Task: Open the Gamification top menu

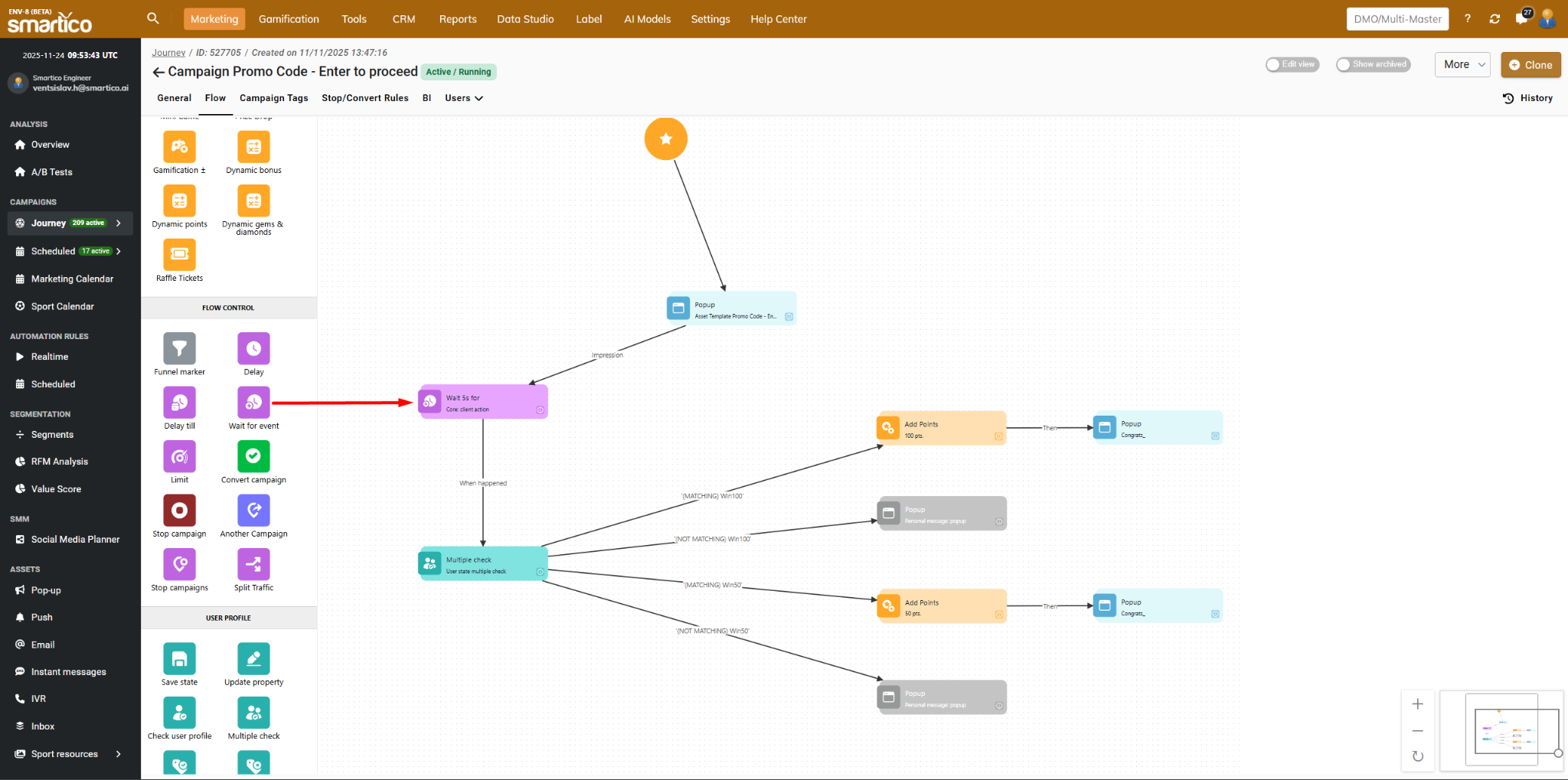Action: pyautogui.click(x=289, y=19)
